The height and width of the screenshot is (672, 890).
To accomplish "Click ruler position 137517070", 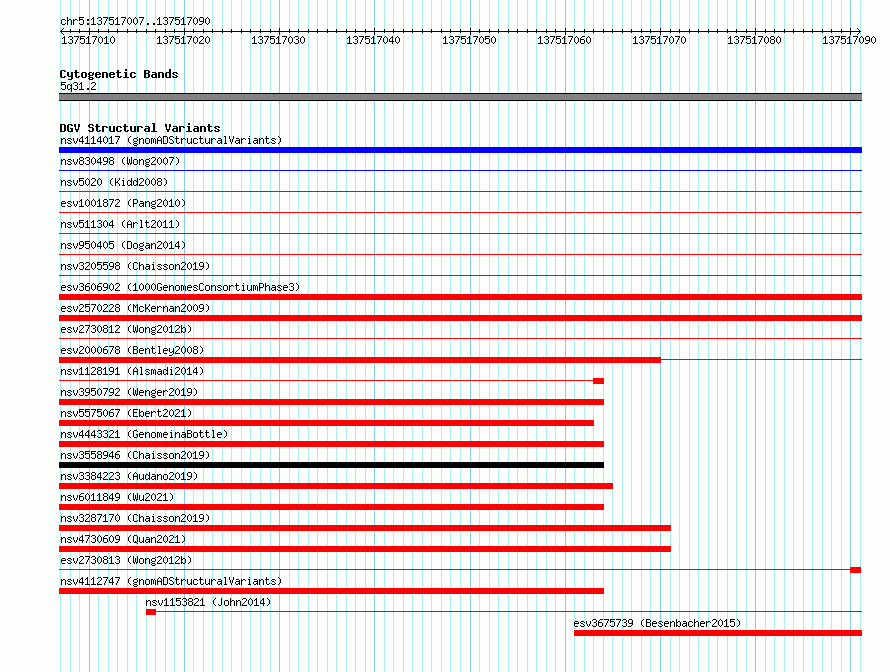I will (x=659, y=40).
